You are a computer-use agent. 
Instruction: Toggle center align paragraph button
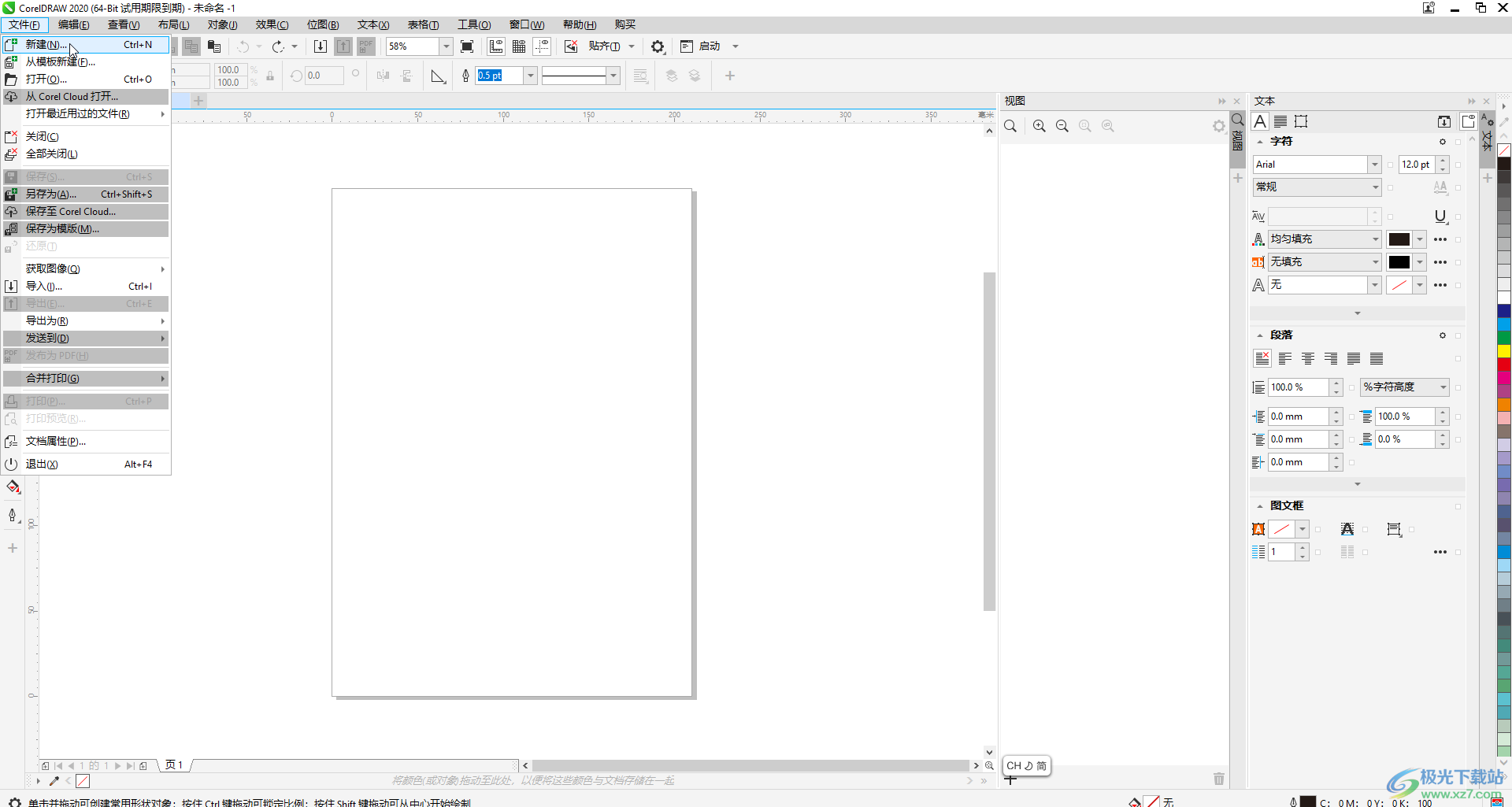coord(1308,359)
